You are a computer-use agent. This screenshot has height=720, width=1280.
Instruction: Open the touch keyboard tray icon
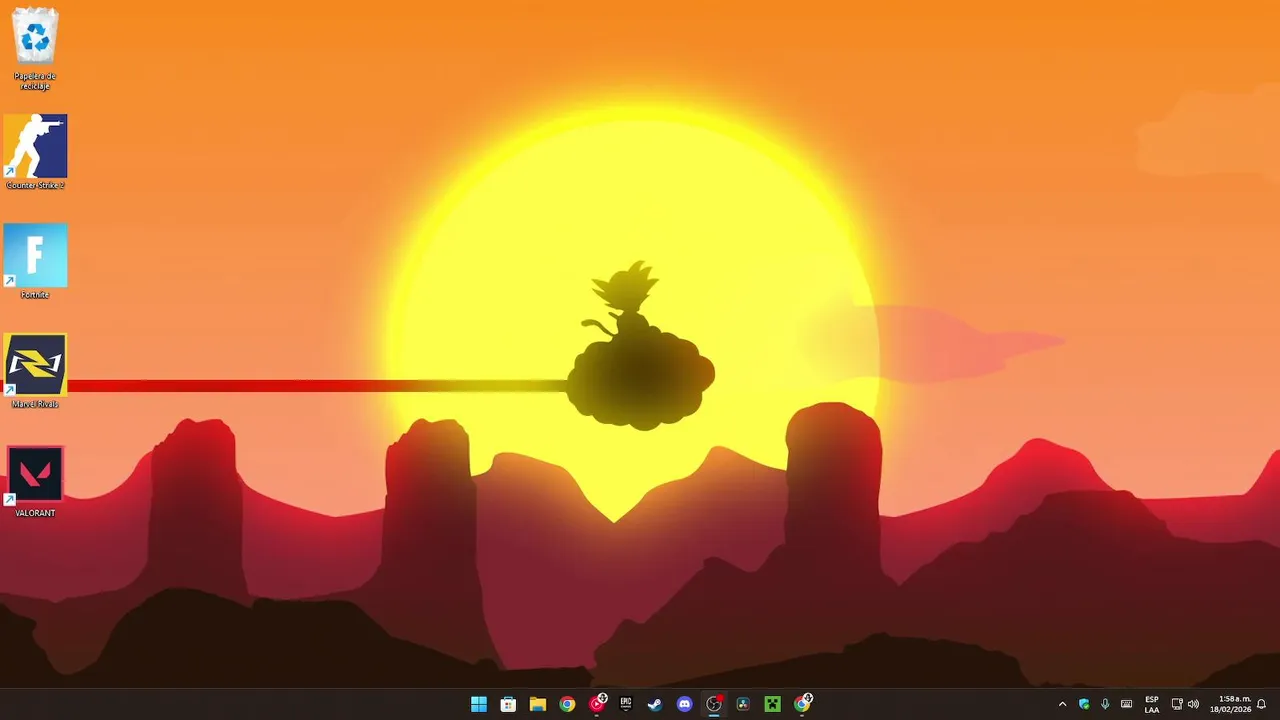(1127, 704)
